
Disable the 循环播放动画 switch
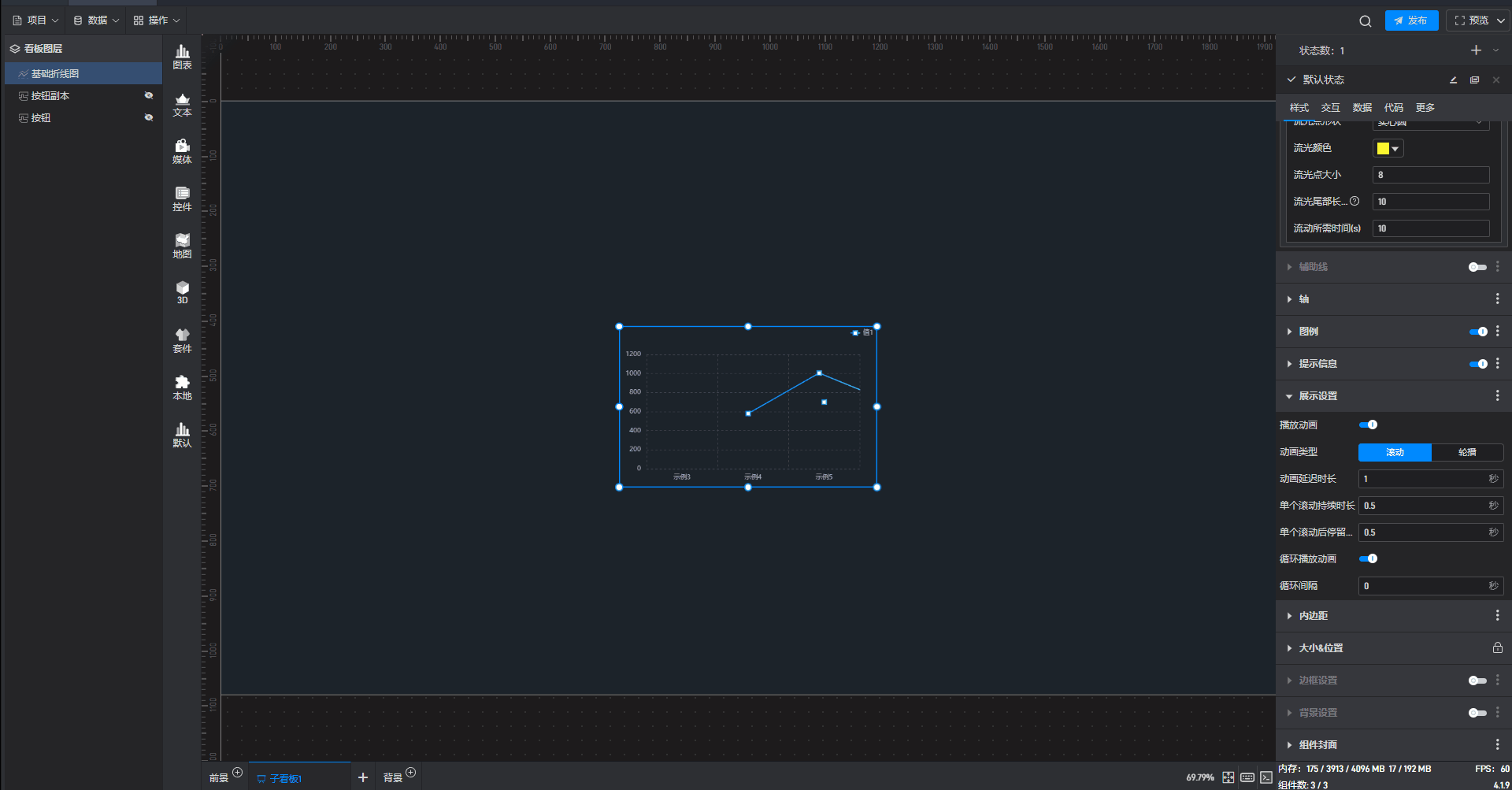1368,558
